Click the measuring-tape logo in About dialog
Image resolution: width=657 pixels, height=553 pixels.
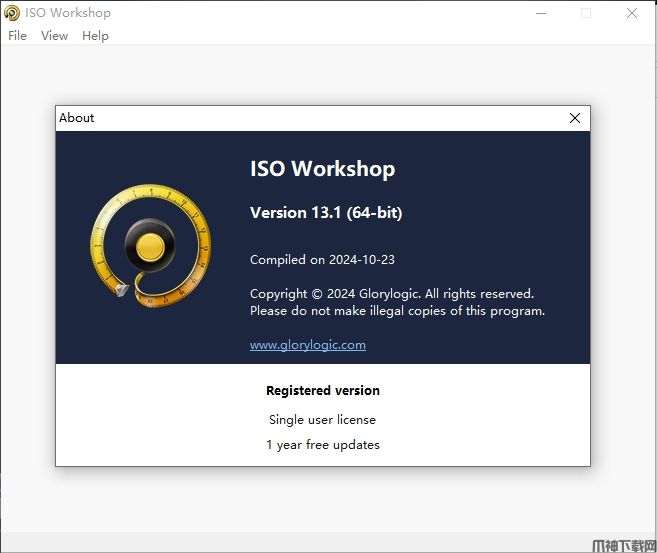(150, 246)
